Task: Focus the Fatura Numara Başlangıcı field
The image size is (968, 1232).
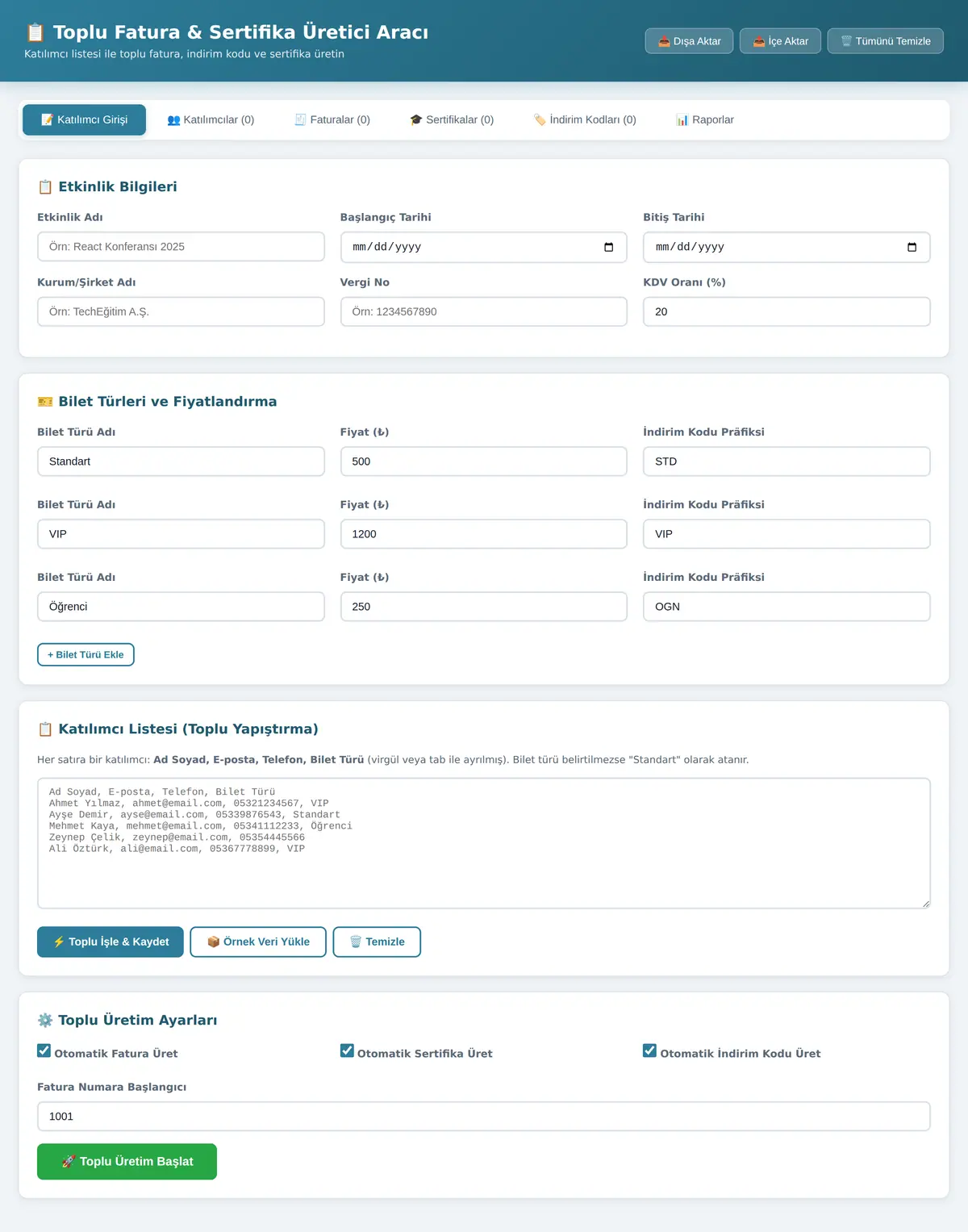Action: 484,1117
